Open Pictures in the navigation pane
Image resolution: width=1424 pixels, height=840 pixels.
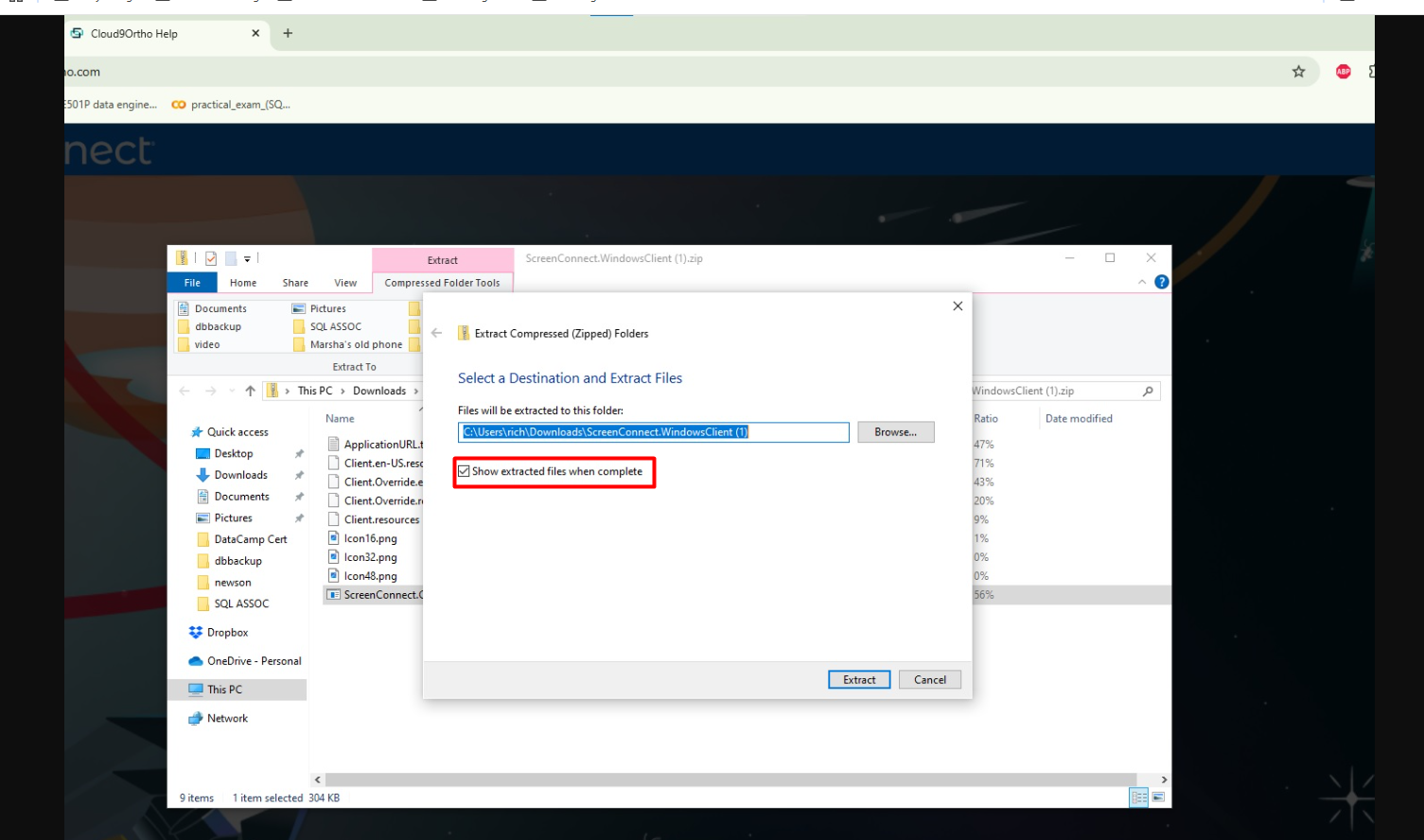pyautogui.click(x=233, y=518)
